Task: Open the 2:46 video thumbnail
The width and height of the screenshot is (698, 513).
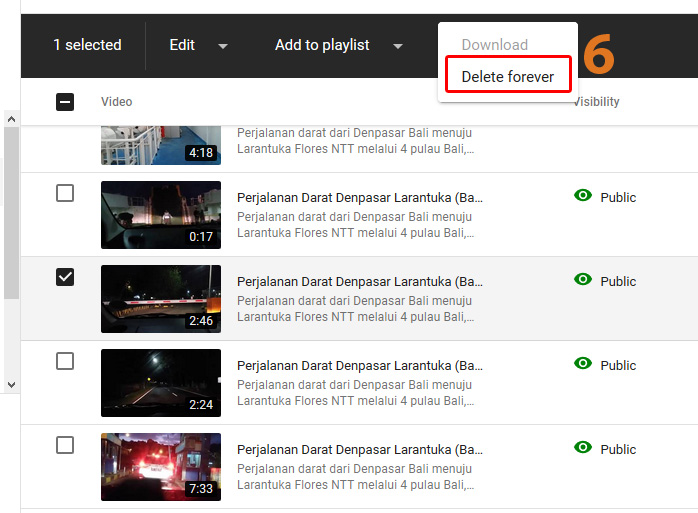Action: tap(161, 299)
